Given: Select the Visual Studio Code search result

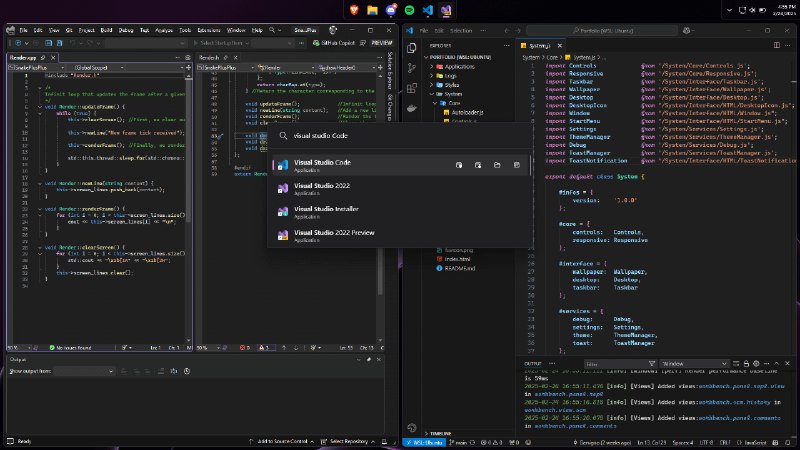Looking at the screenshot, I should 400,165.
